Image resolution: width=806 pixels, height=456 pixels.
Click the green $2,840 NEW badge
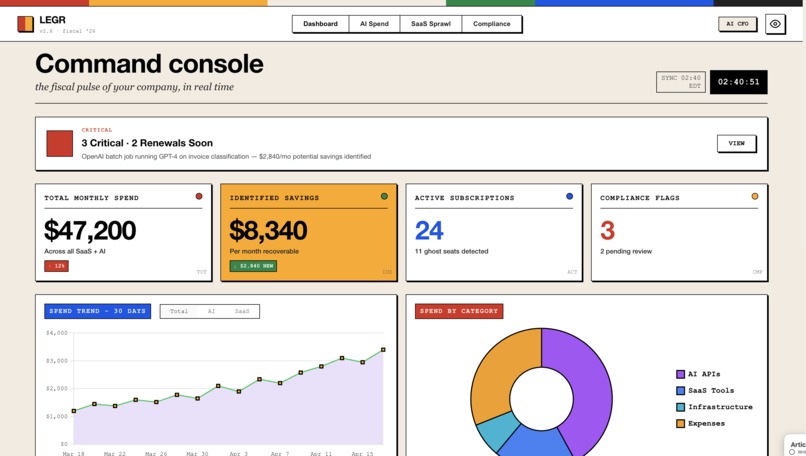(253, 266)
